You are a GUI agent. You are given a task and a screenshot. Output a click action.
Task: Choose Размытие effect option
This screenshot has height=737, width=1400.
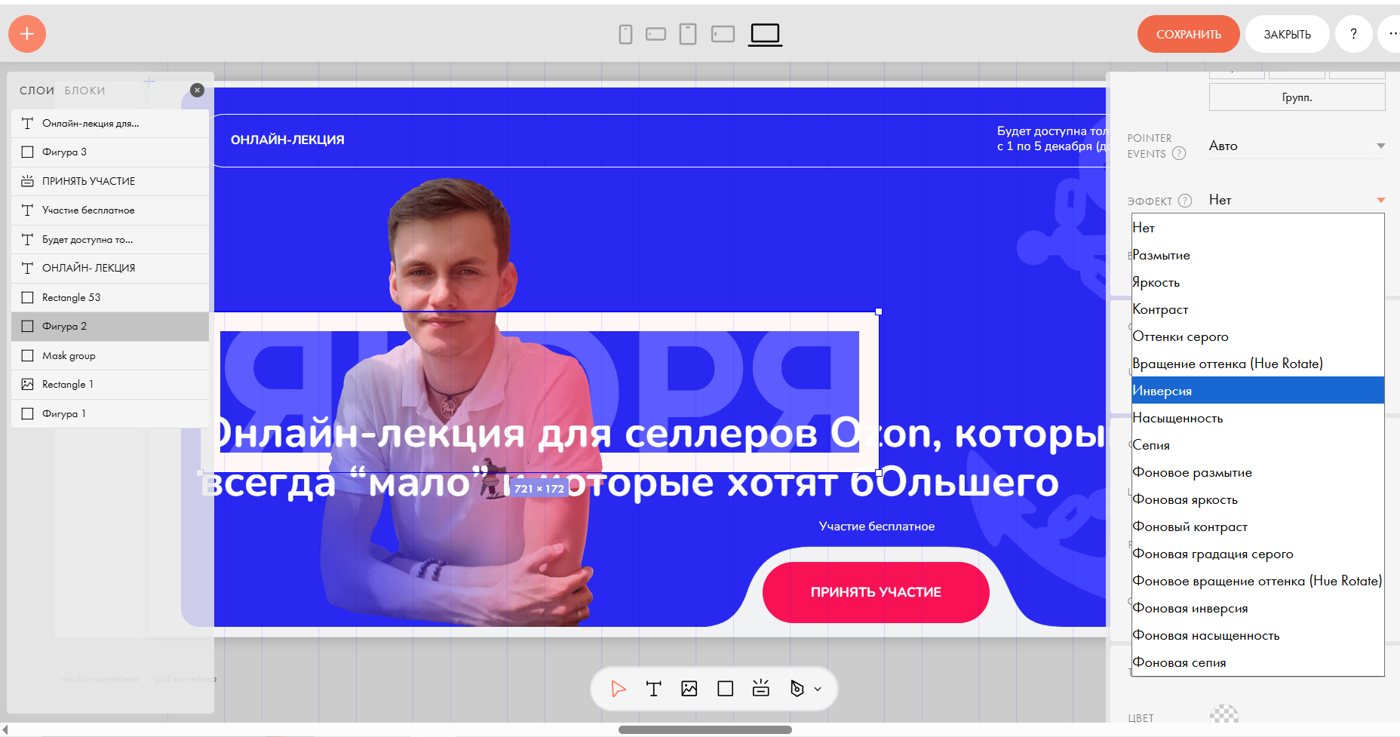[1258, 255]
